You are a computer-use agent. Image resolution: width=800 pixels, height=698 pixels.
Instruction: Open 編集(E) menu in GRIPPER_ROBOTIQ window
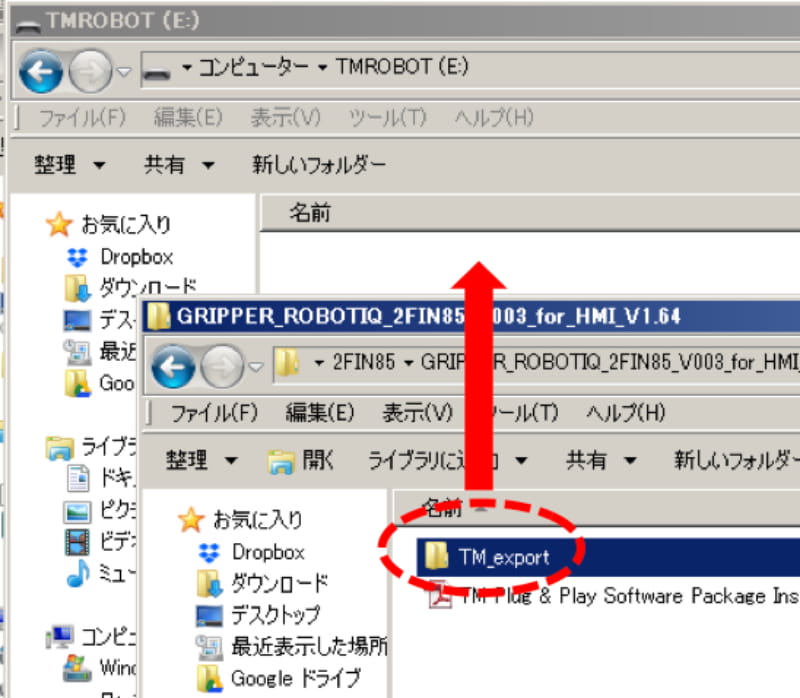click(320, 413)
